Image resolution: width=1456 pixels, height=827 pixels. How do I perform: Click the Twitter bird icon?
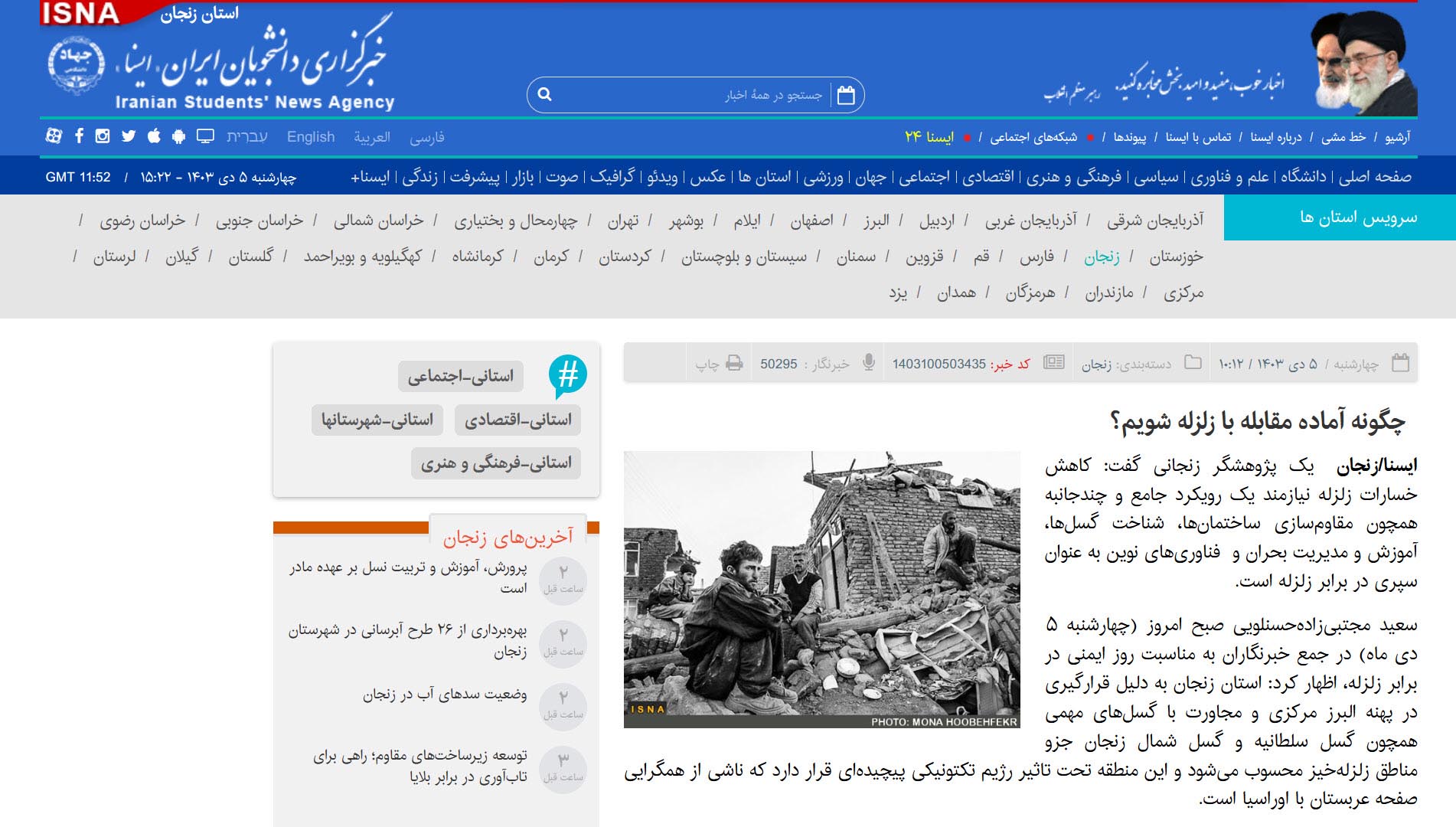(129, 136)
